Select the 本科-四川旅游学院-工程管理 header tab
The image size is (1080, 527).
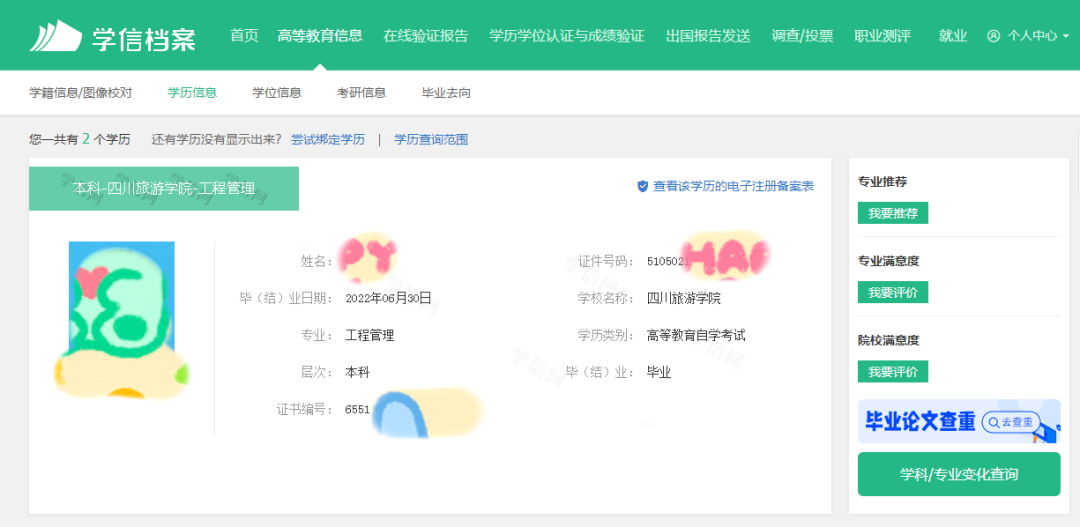click(164, 188)
